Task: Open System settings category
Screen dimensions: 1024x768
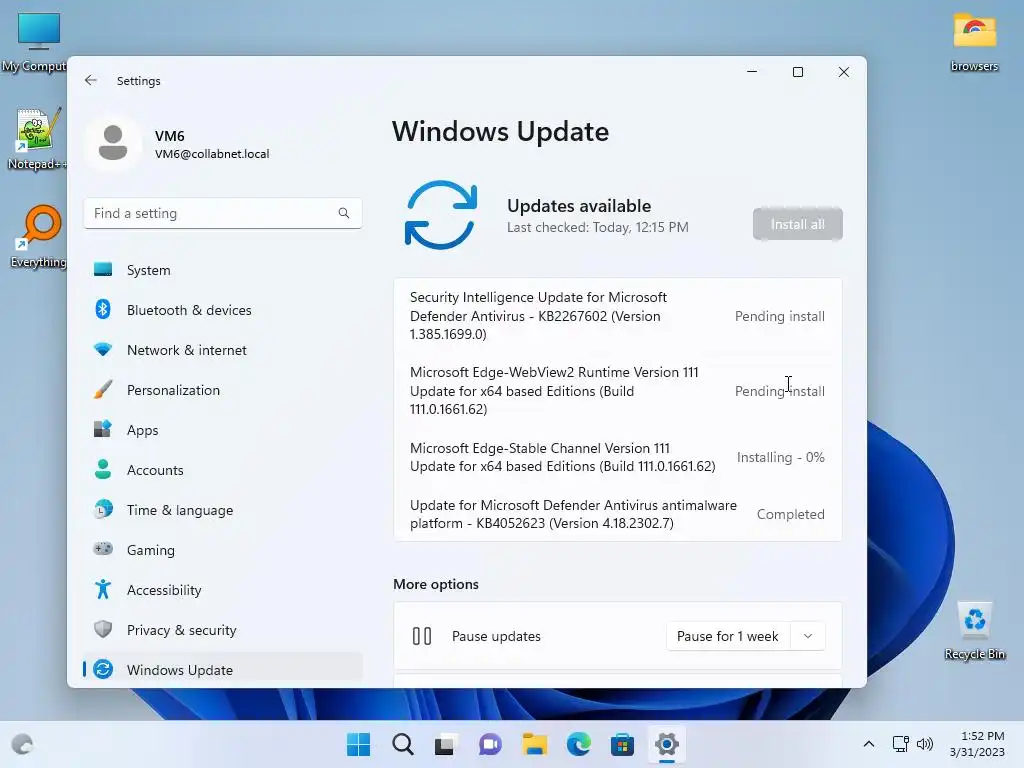Action: point(223,270)
